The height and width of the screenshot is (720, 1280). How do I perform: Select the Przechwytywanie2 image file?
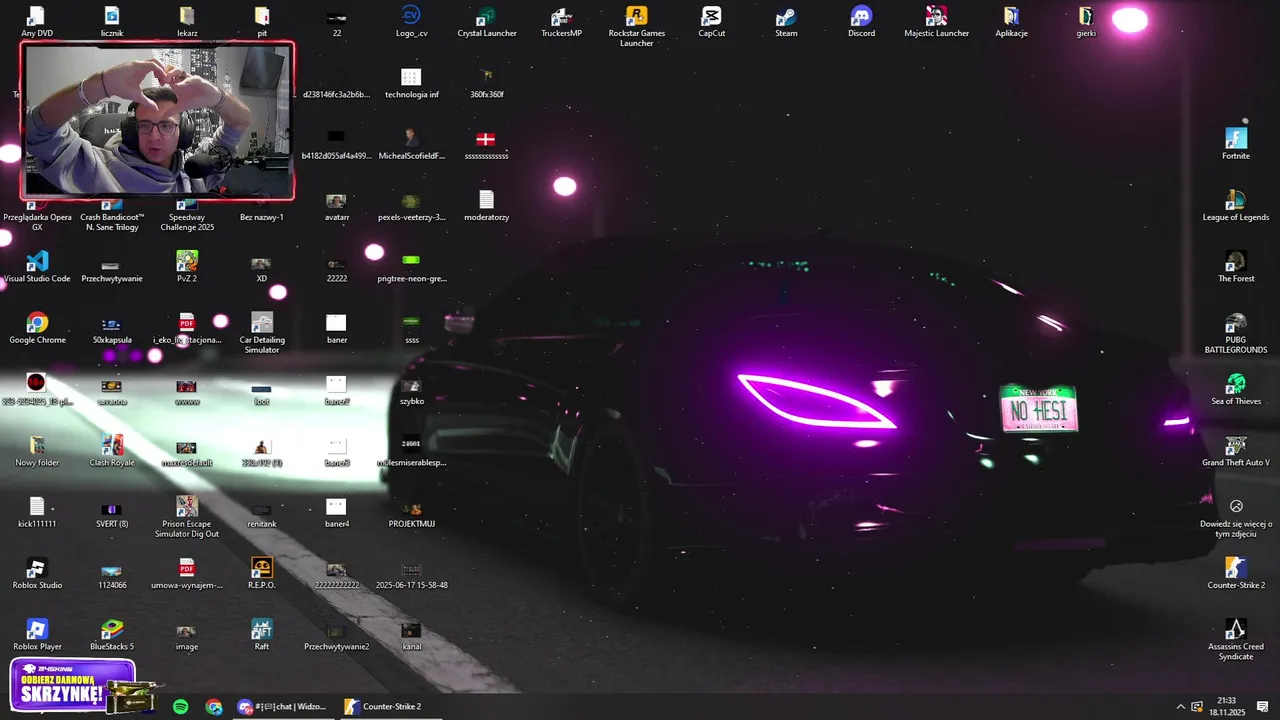[x=337, y=635]
